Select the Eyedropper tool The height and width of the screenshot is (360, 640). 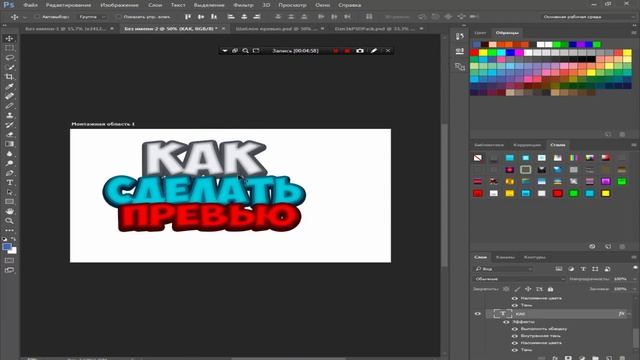tap(9, 87)
